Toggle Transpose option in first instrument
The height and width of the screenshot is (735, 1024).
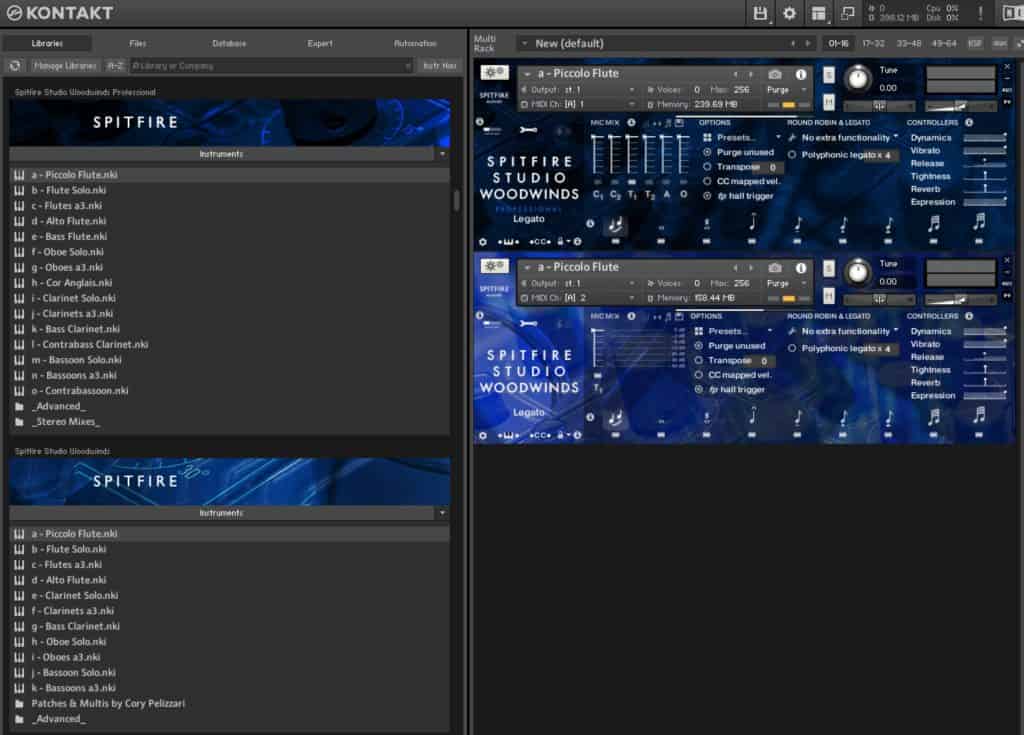(x=707, y=167)
